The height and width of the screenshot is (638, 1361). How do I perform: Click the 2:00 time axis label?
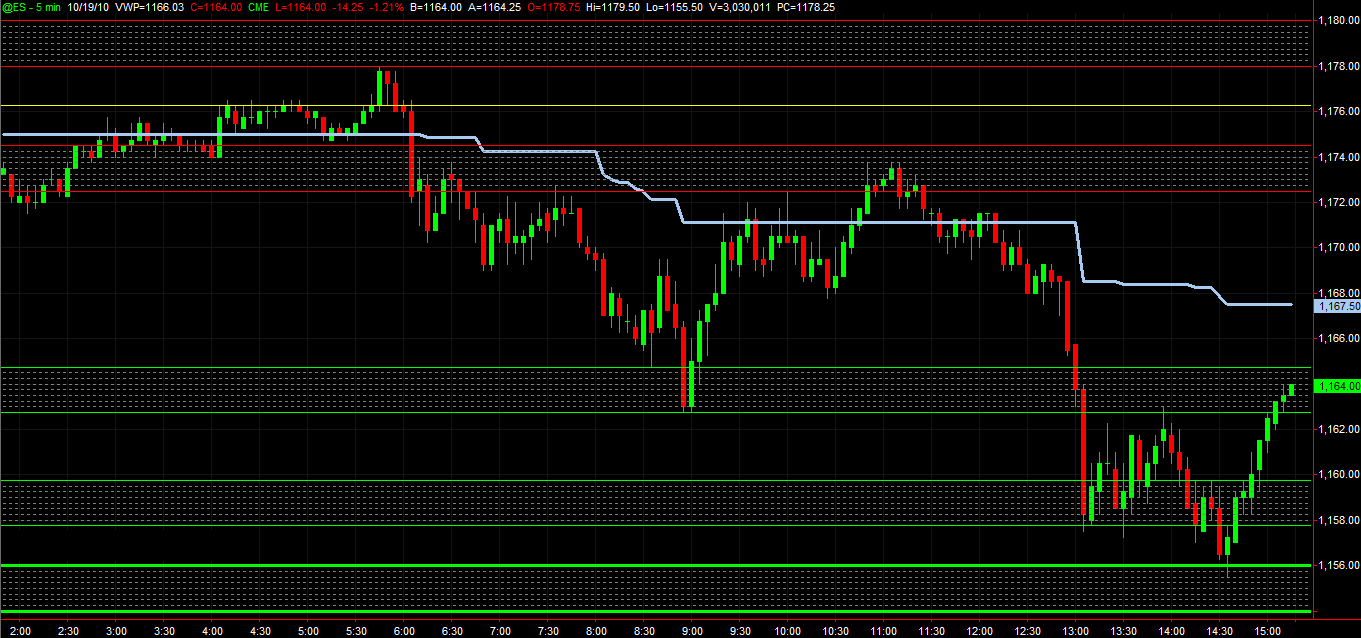pyautogui.click(x=20, y=631)
